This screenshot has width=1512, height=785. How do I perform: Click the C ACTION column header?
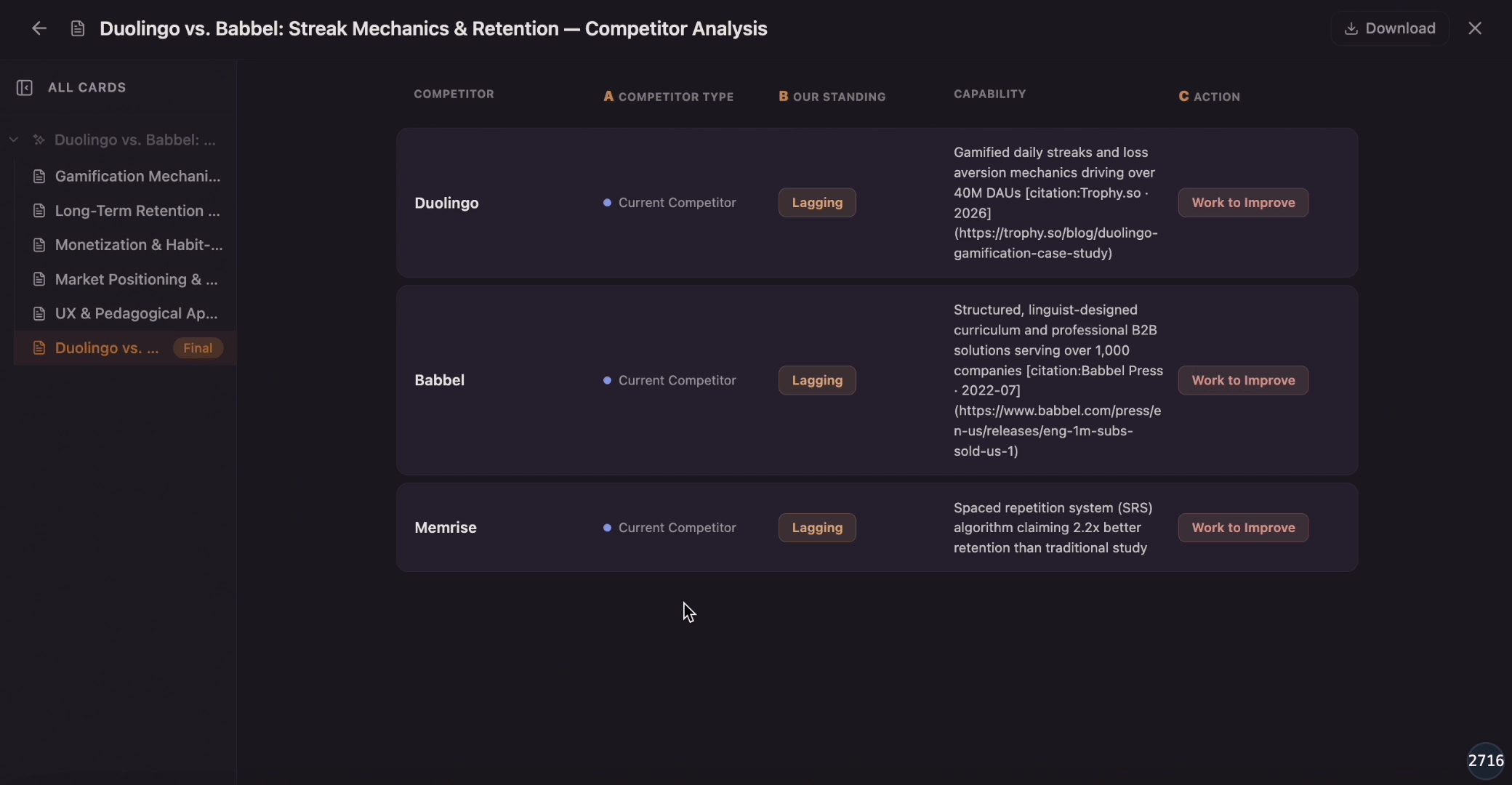pyautogui.click(x=1210, y=97)
